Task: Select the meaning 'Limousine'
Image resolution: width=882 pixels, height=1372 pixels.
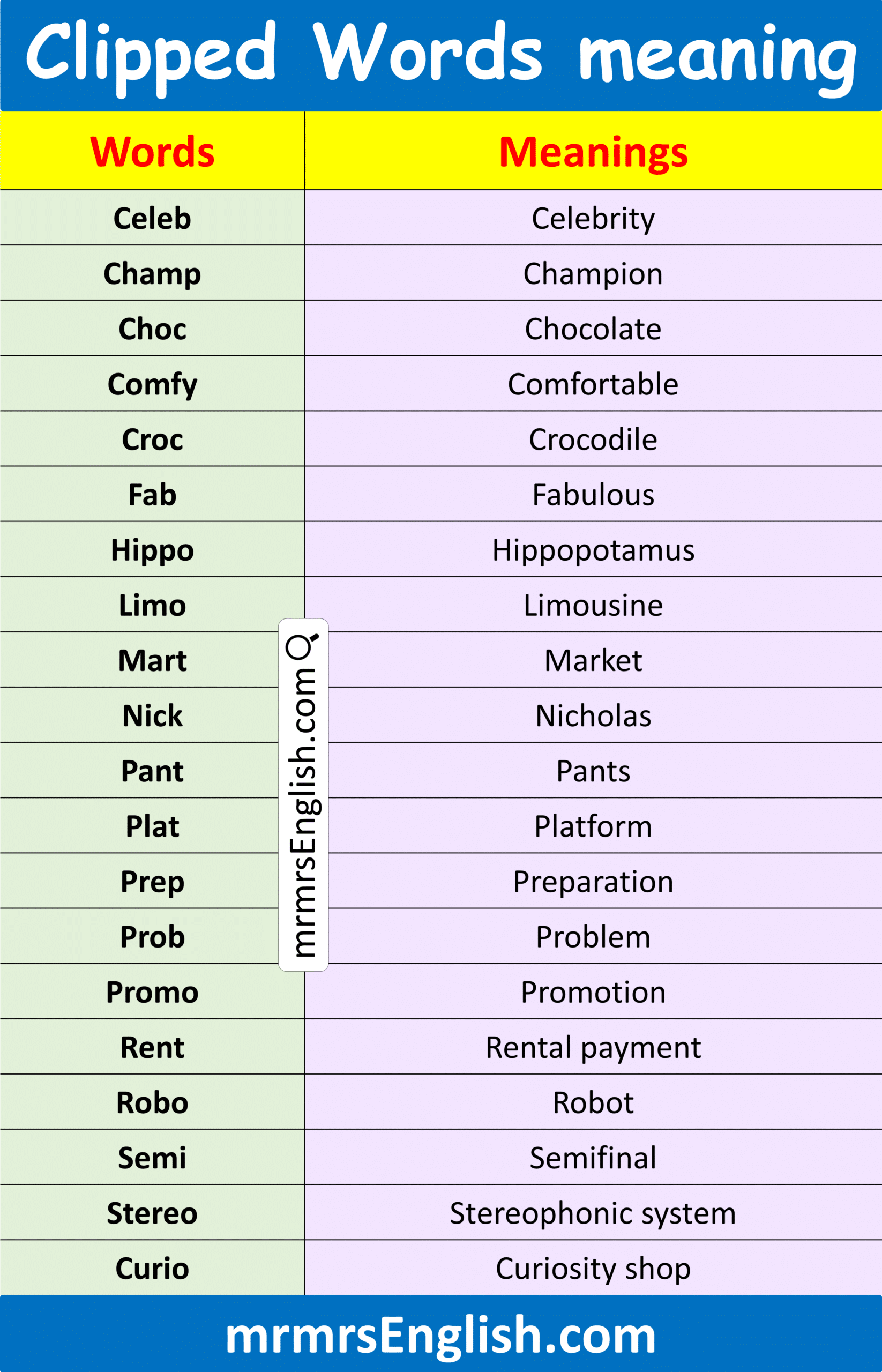Action: click(x=593, y=606)
